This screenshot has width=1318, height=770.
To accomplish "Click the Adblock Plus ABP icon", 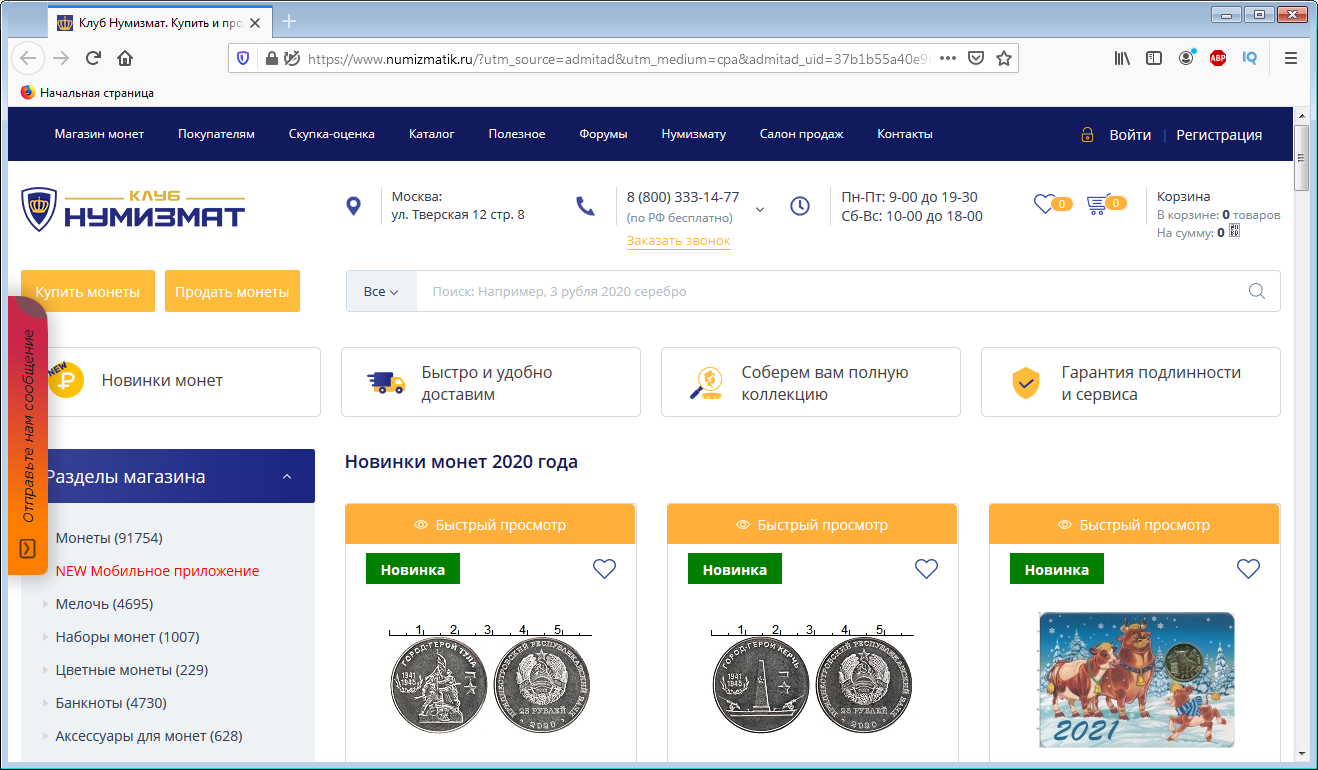I will point(1218,58).
